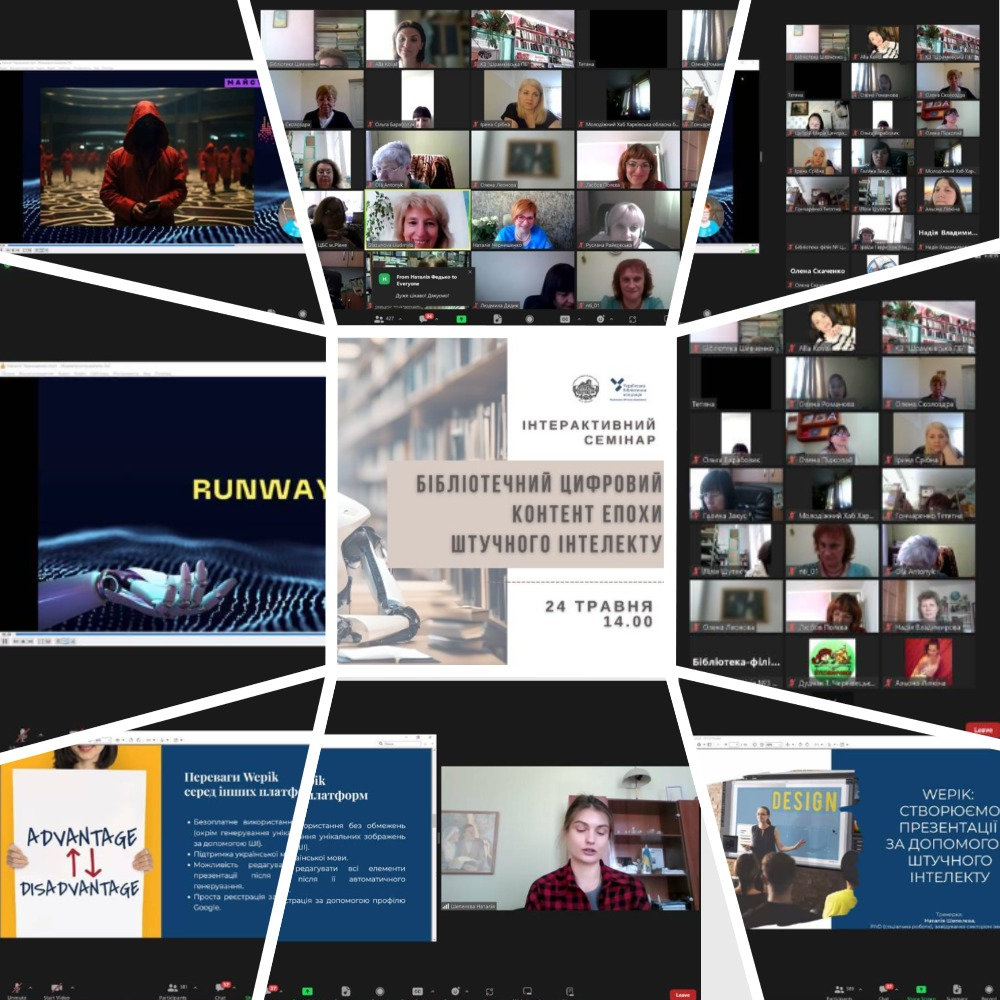Click 'Надія Владими...' name in top-right gallery
The image size is (1000, 1000).
pos(947,233)
